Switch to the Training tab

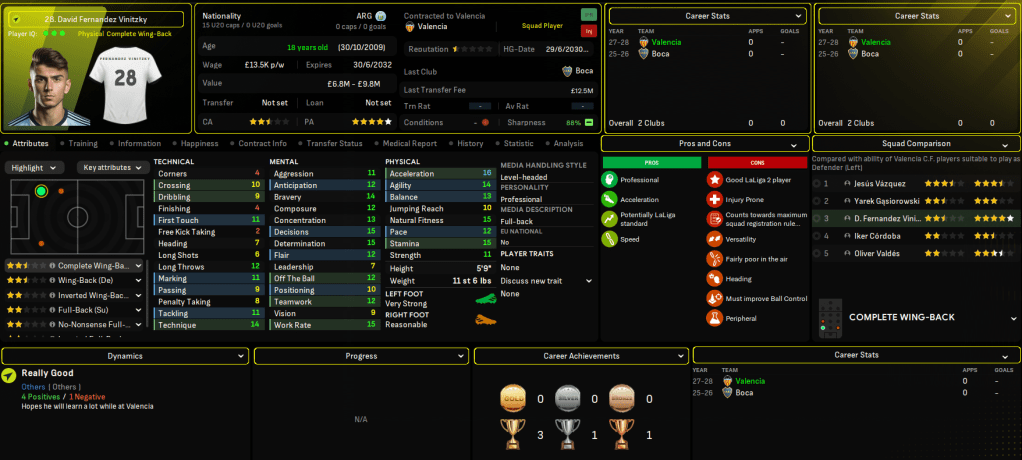coord(82,144)
